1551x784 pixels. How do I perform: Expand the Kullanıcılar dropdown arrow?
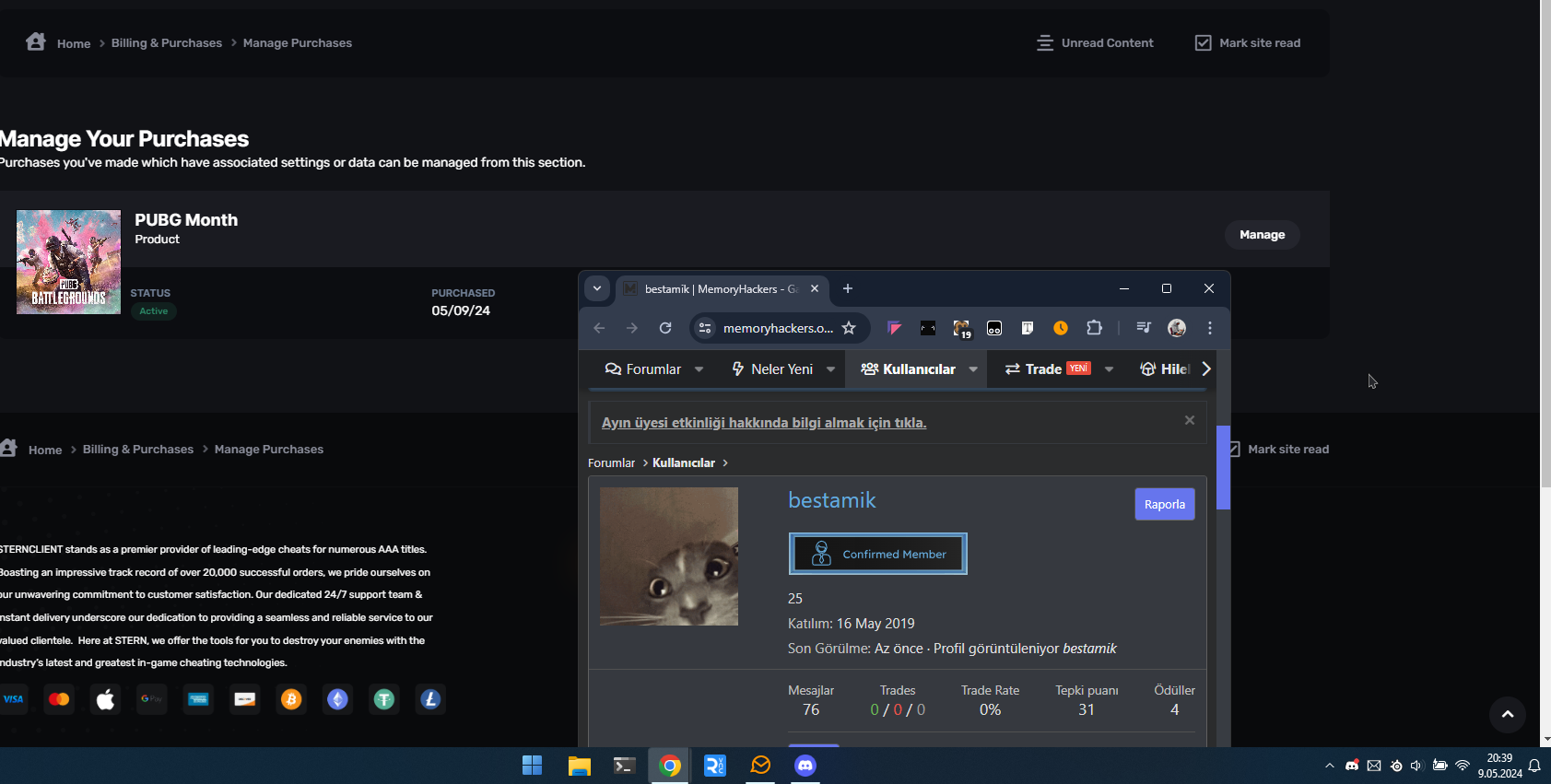point(973,369)
